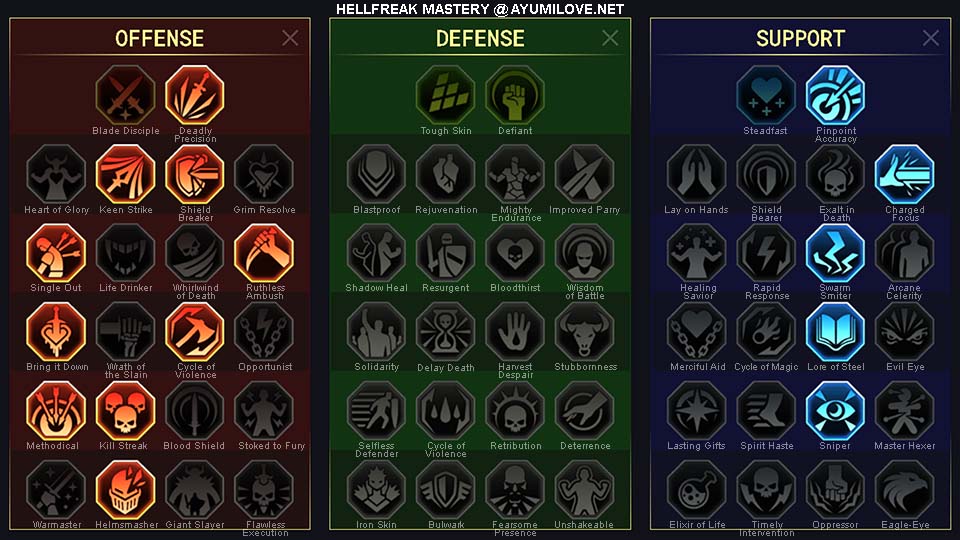This screenshot has height=540, width=960.
Task: Select the Delay Death hourglass icon
Action: click(x=446, y=332)
